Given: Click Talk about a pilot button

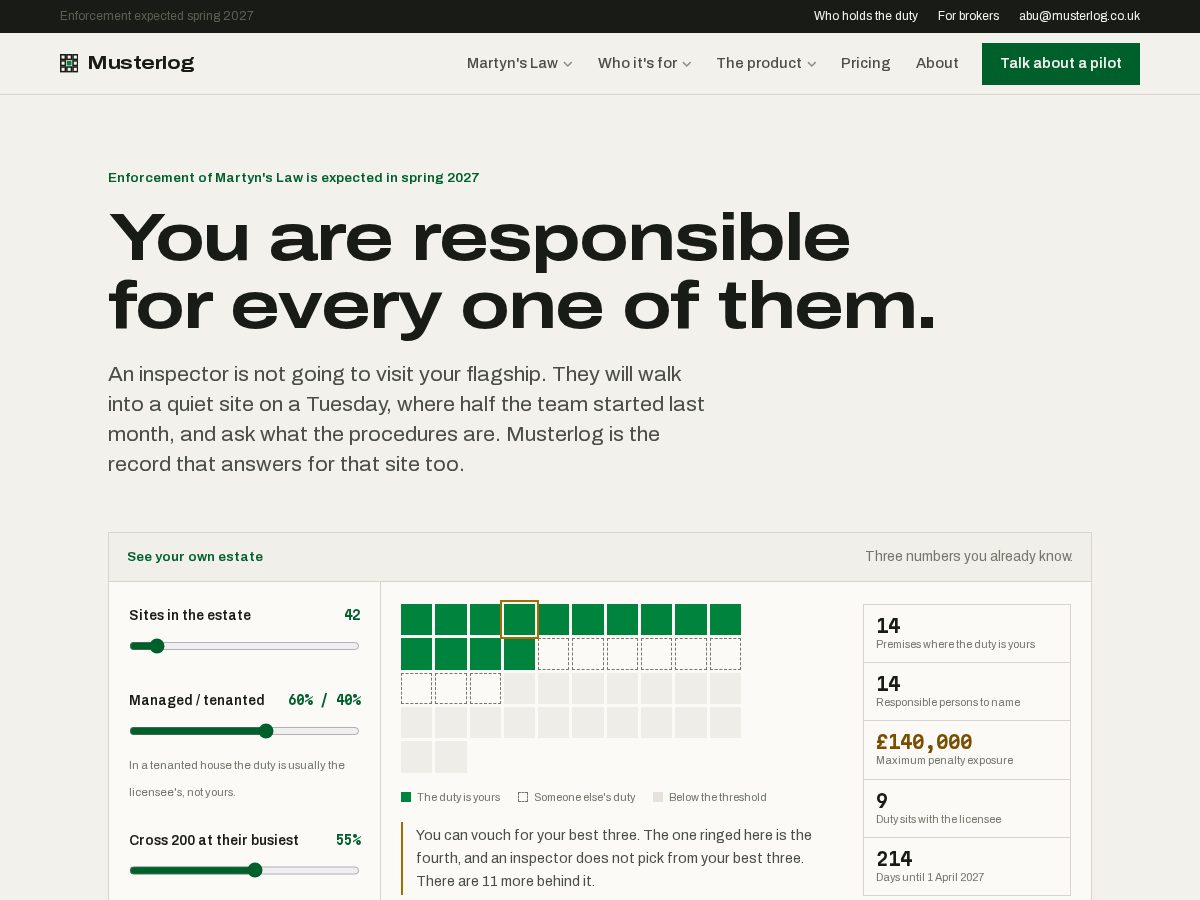Looking at the screenshot, I should pyautogui.click(x=1061, y=64).
